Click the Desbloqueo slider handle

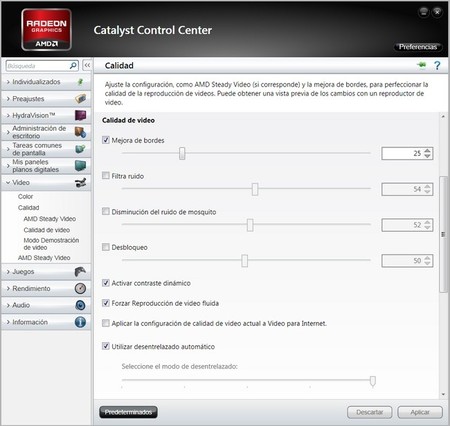click(245, 260)
